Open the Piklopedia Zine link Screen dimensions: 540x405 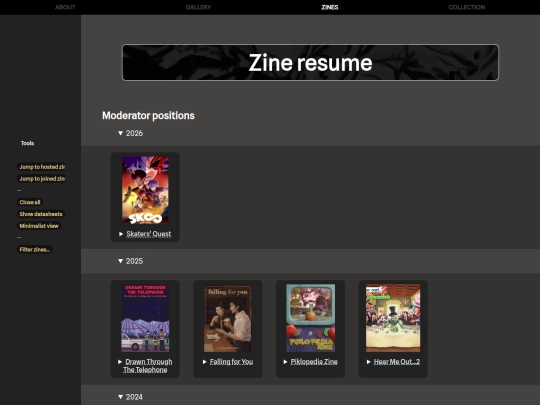pyautogui.click(x=314, y=362)
